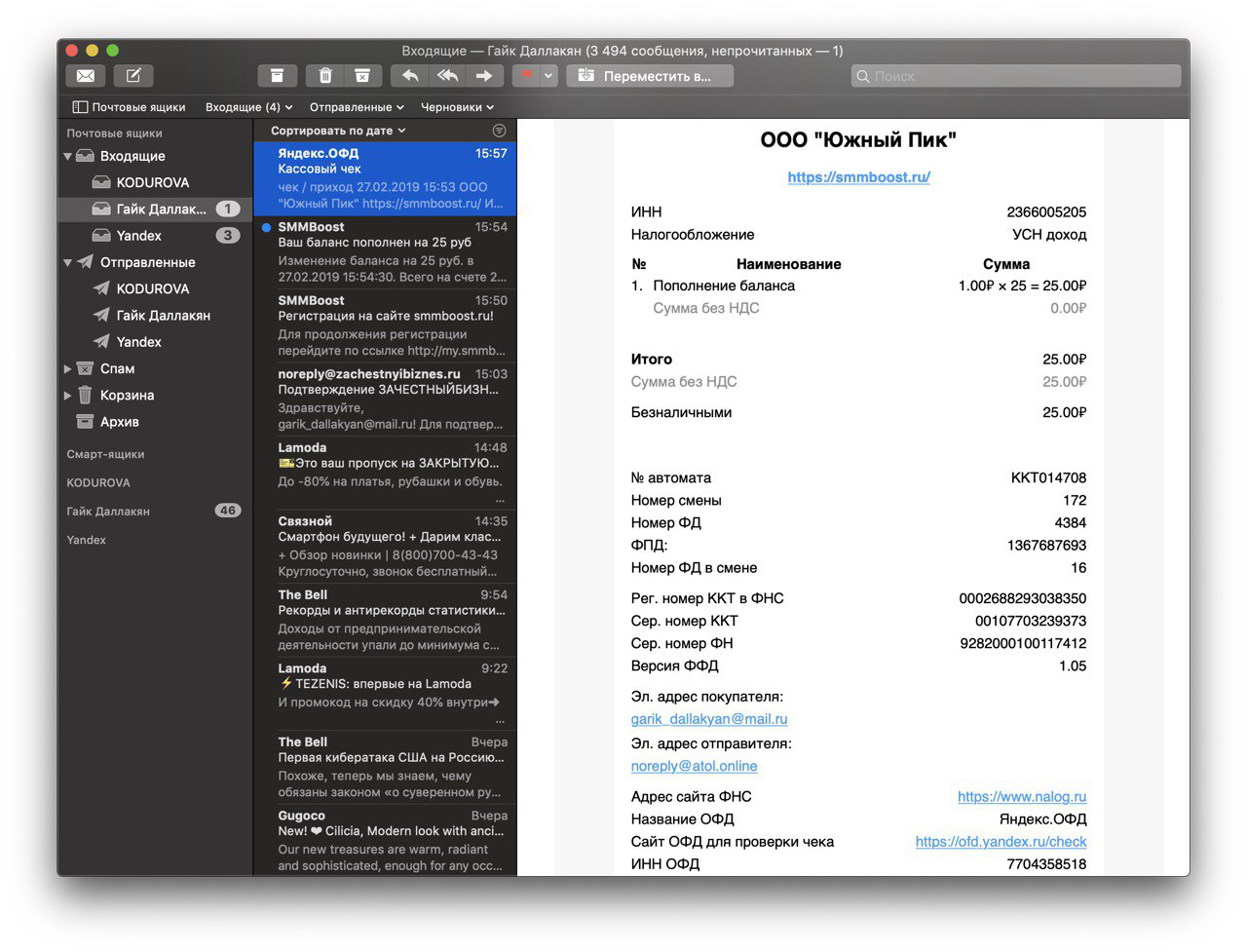This screenshot has height=952, width=1247.
Task: Click the garik_dallakyan@mail.ru email link
Action: tap(709, 719)
